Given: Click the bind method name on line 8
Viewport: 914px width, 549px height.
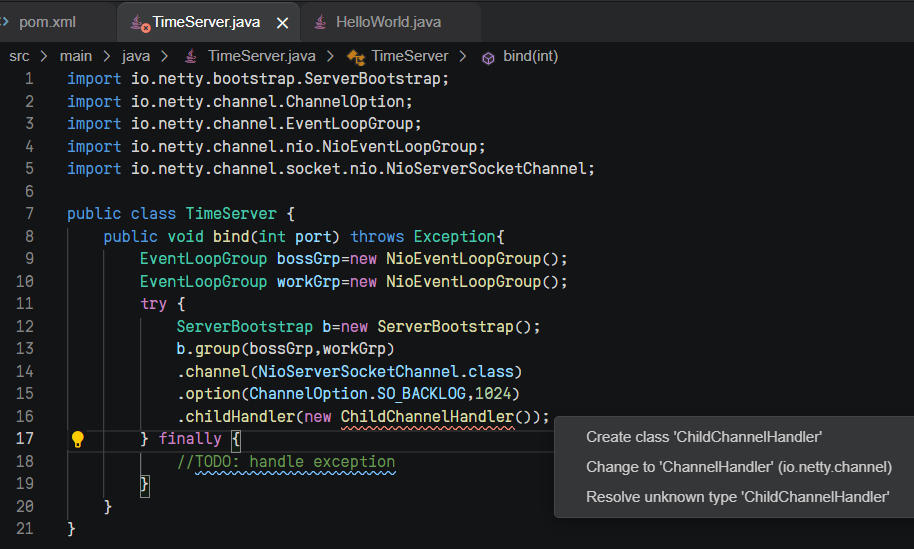Looking at the screenshot, I should click(231, 237).
